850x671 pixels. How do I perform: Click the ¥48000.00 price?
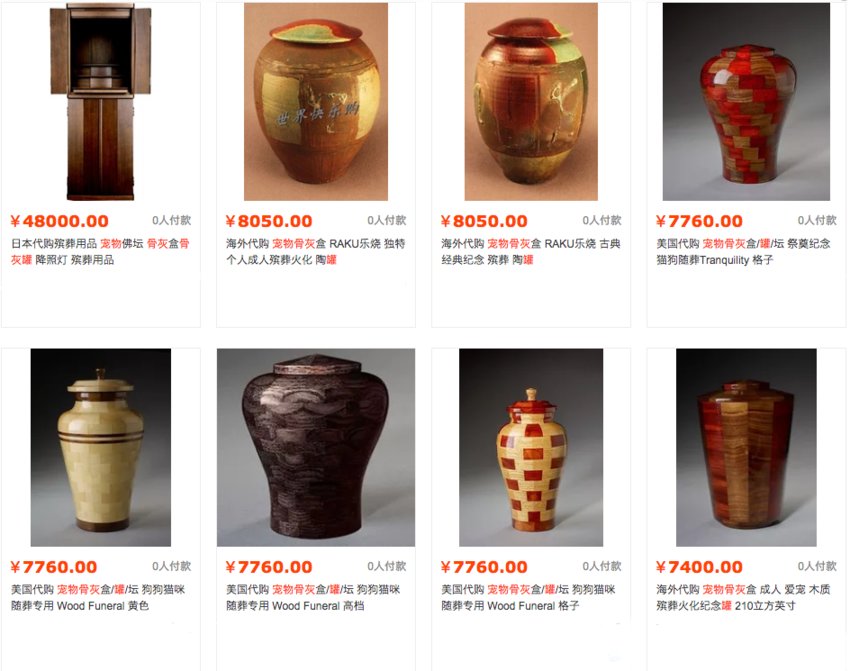(x=60, y=221)
